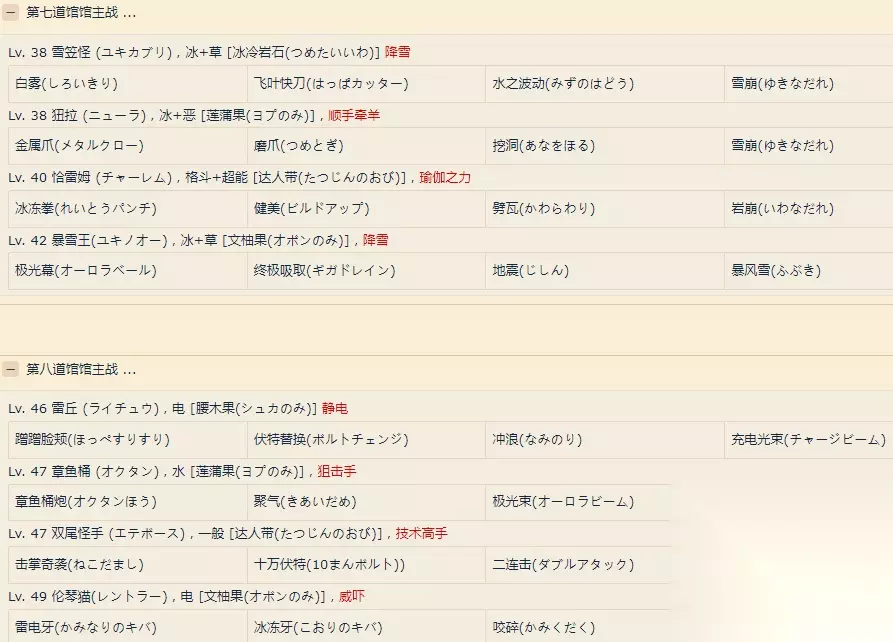The image size is (893, 642).
Task: Click 雪崩 move in 狃拉's row
Action: pos(809,146)
